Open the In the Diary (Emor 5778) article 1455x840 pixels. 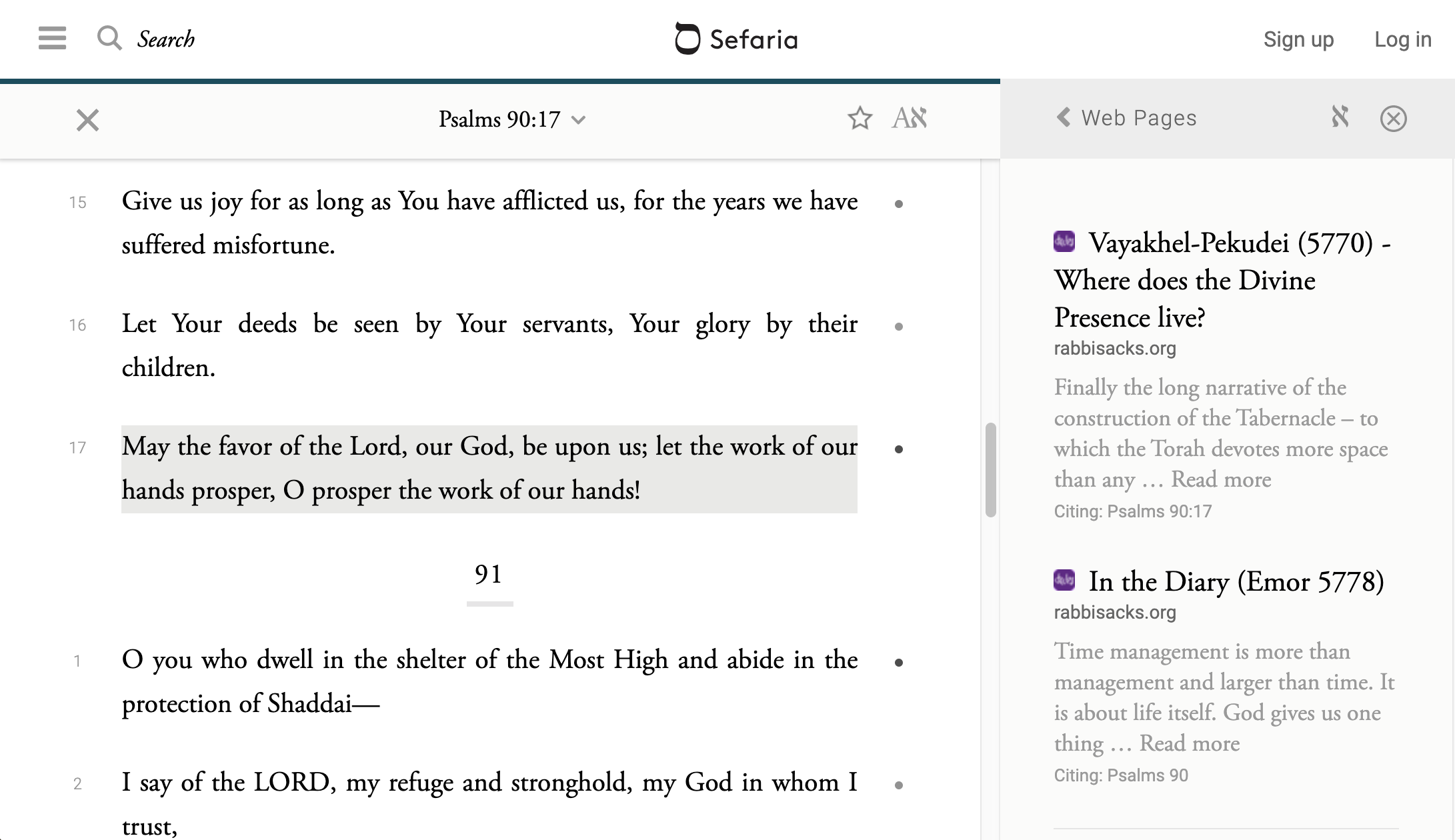1235,581
